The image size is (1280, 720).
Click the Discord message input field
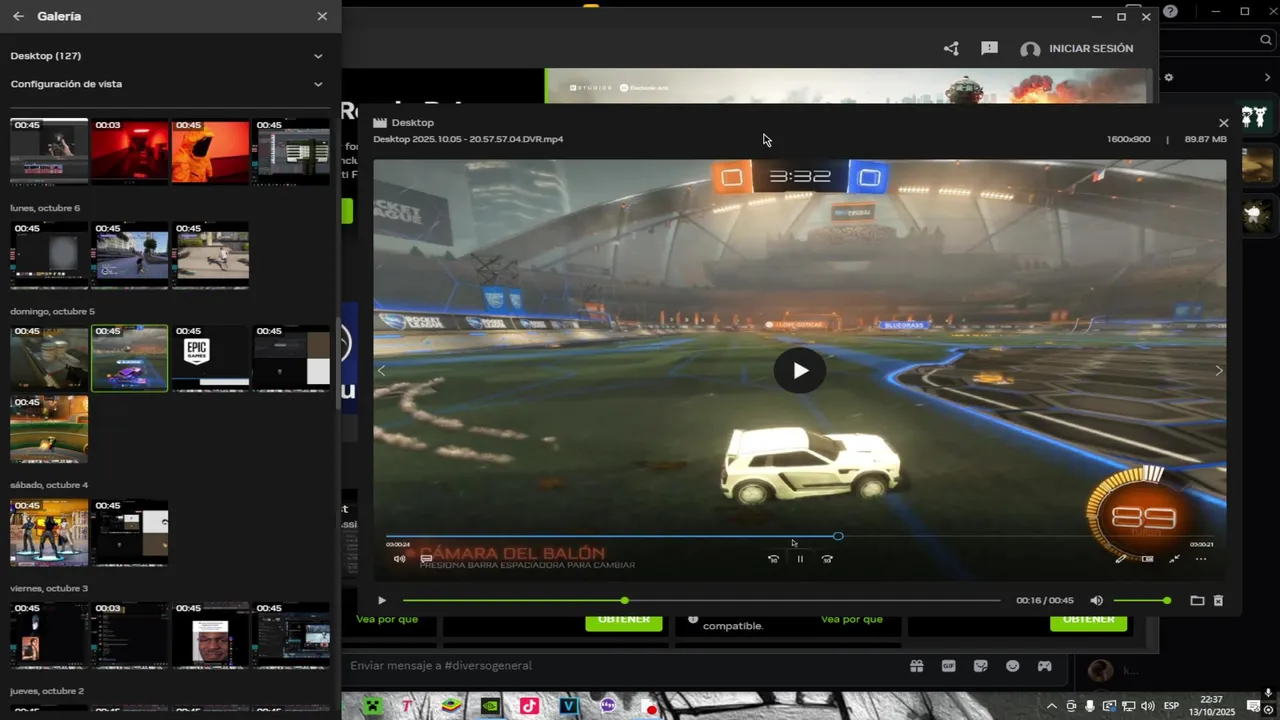(620, 666)
